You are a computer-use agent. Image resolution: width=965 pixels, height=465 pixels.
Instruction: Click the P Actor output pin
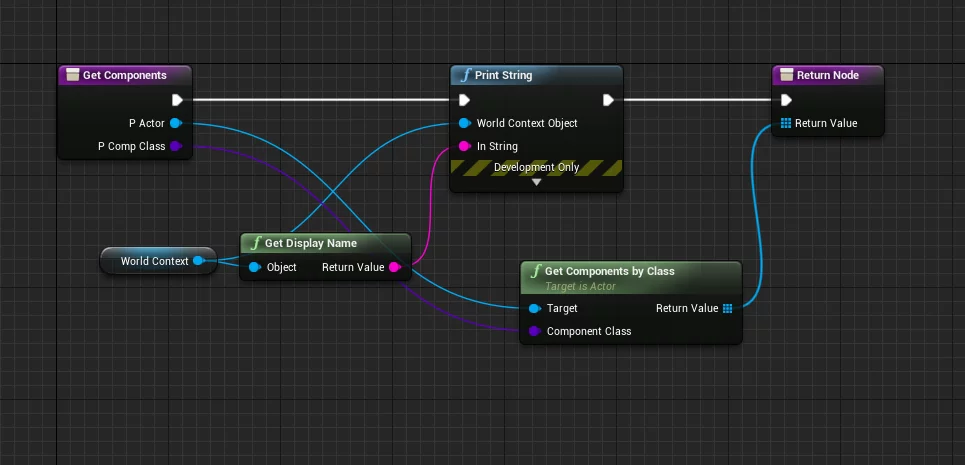pyautogui.click(x=175, y=123)
